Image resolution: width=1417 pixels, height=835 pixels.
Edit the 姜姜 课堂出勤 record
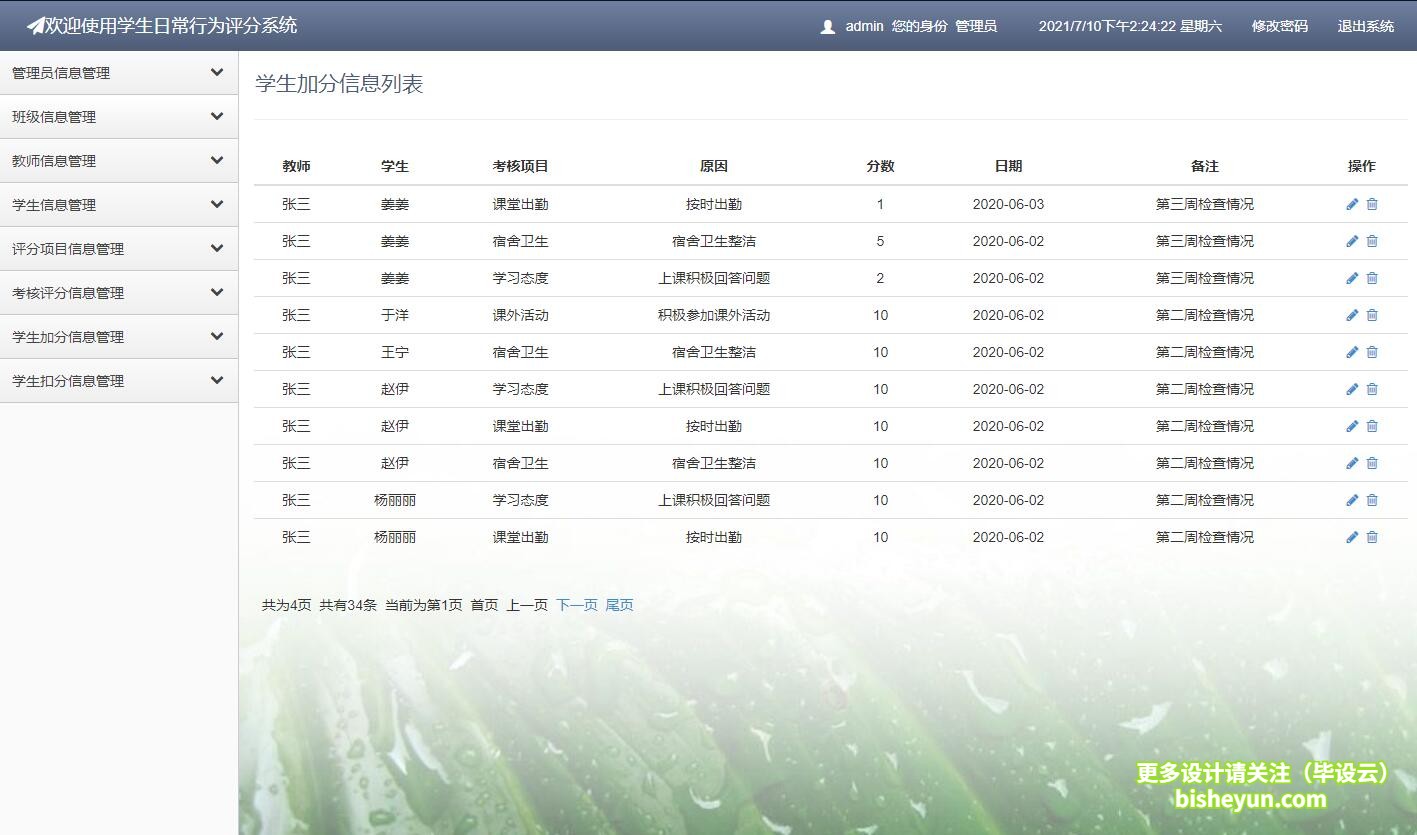coord(1352,204)
